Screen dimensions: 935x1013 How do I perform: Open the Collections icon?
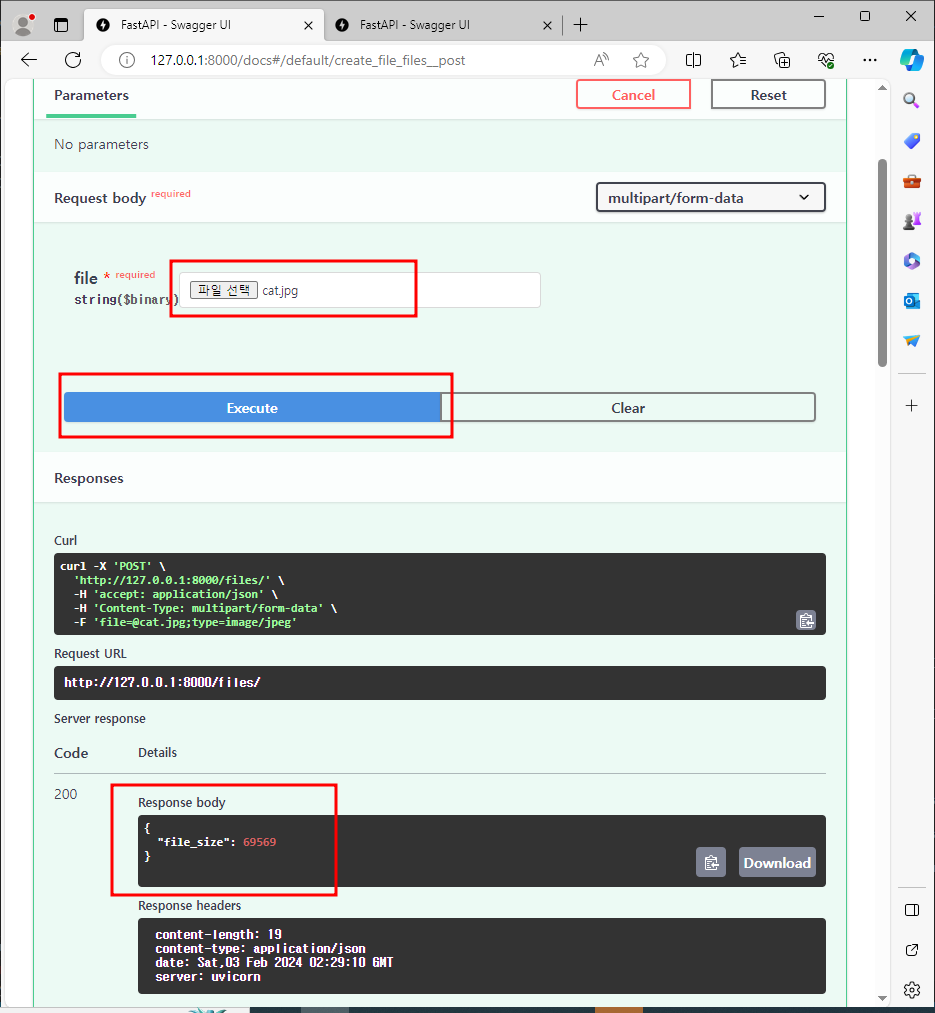click(782, 60)
